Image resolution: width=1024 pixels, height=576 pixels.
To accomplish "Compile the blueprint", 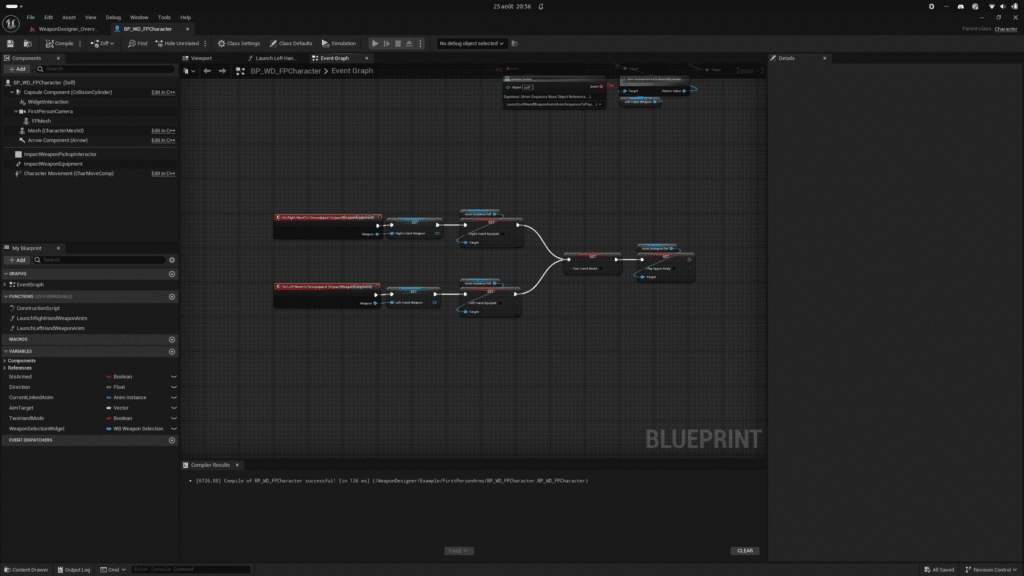I will tap(59, 44).
